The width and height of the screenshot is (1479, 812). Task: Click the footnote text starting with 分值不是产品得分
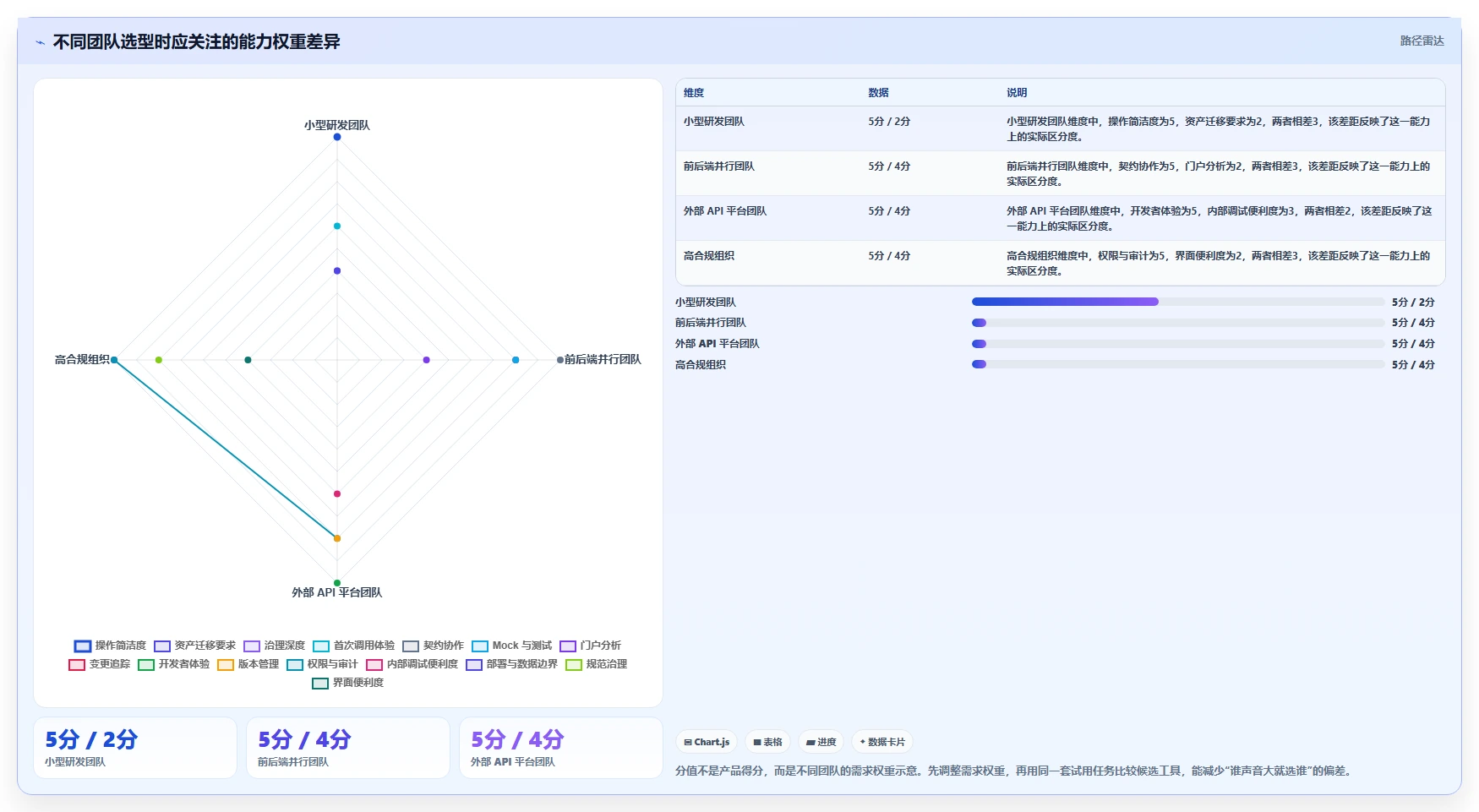[1016, 771]
